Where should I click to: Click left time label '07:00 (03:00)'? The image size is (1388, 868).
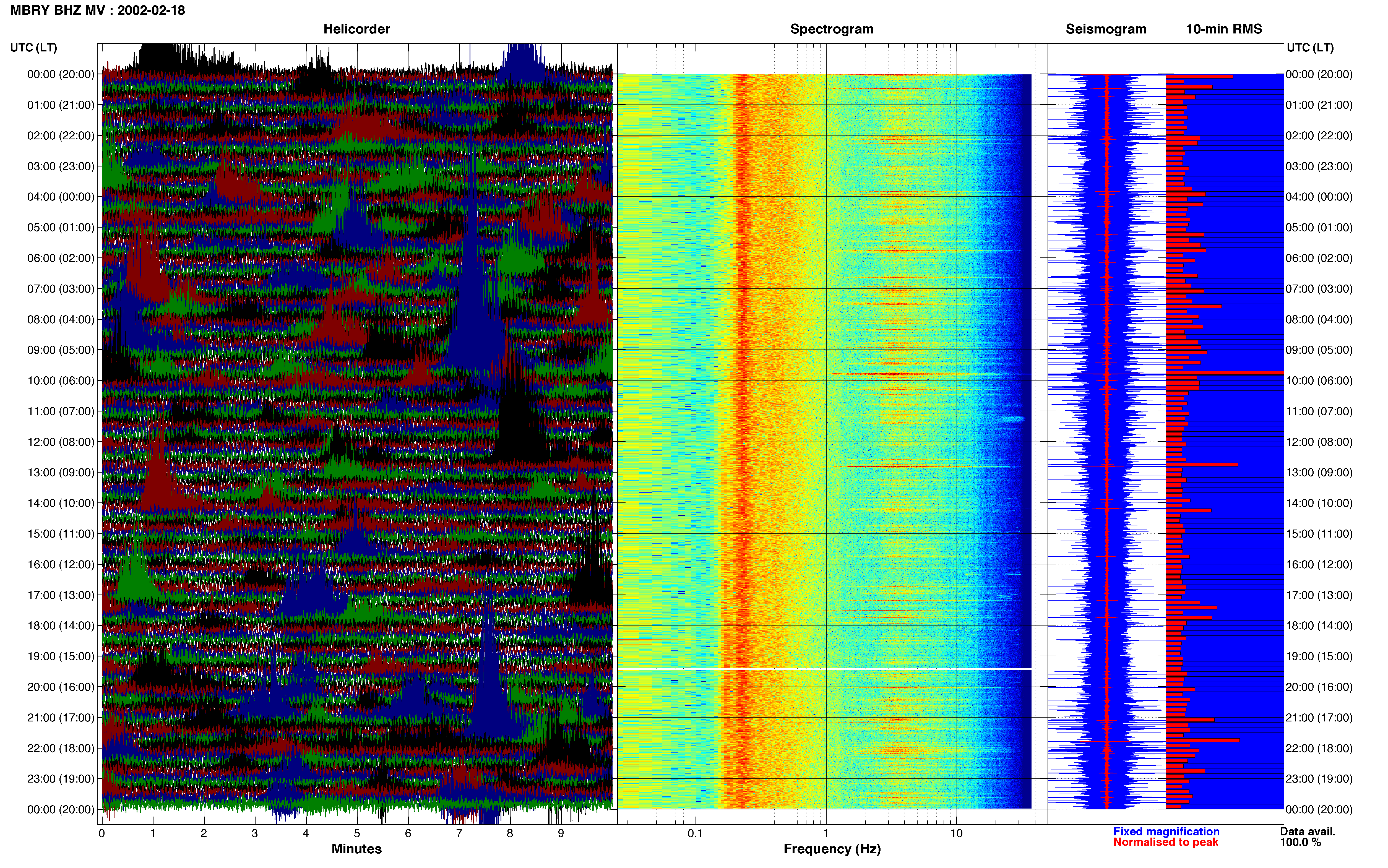(x=61, y=289)
